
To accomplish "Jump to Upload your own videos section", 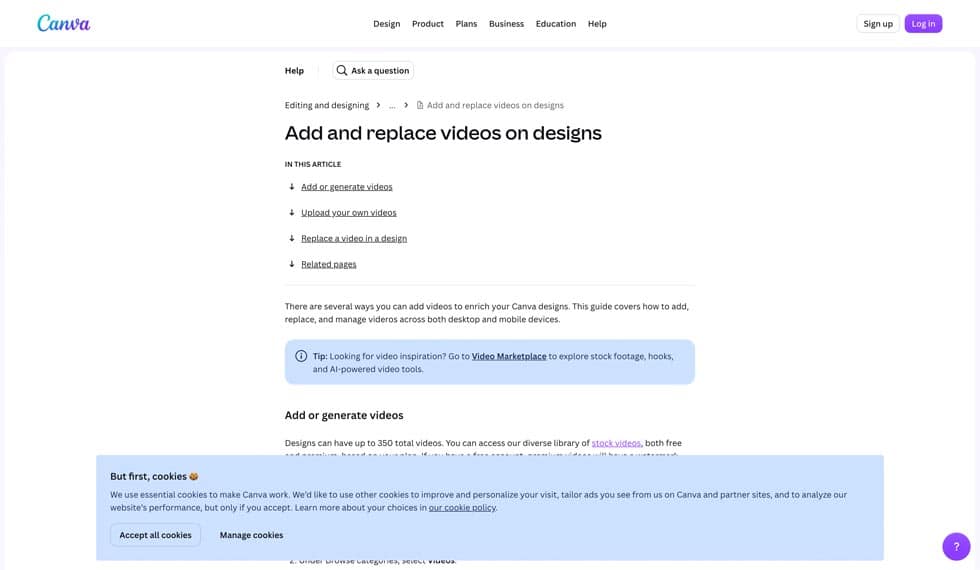I will (x=349, y=212).
